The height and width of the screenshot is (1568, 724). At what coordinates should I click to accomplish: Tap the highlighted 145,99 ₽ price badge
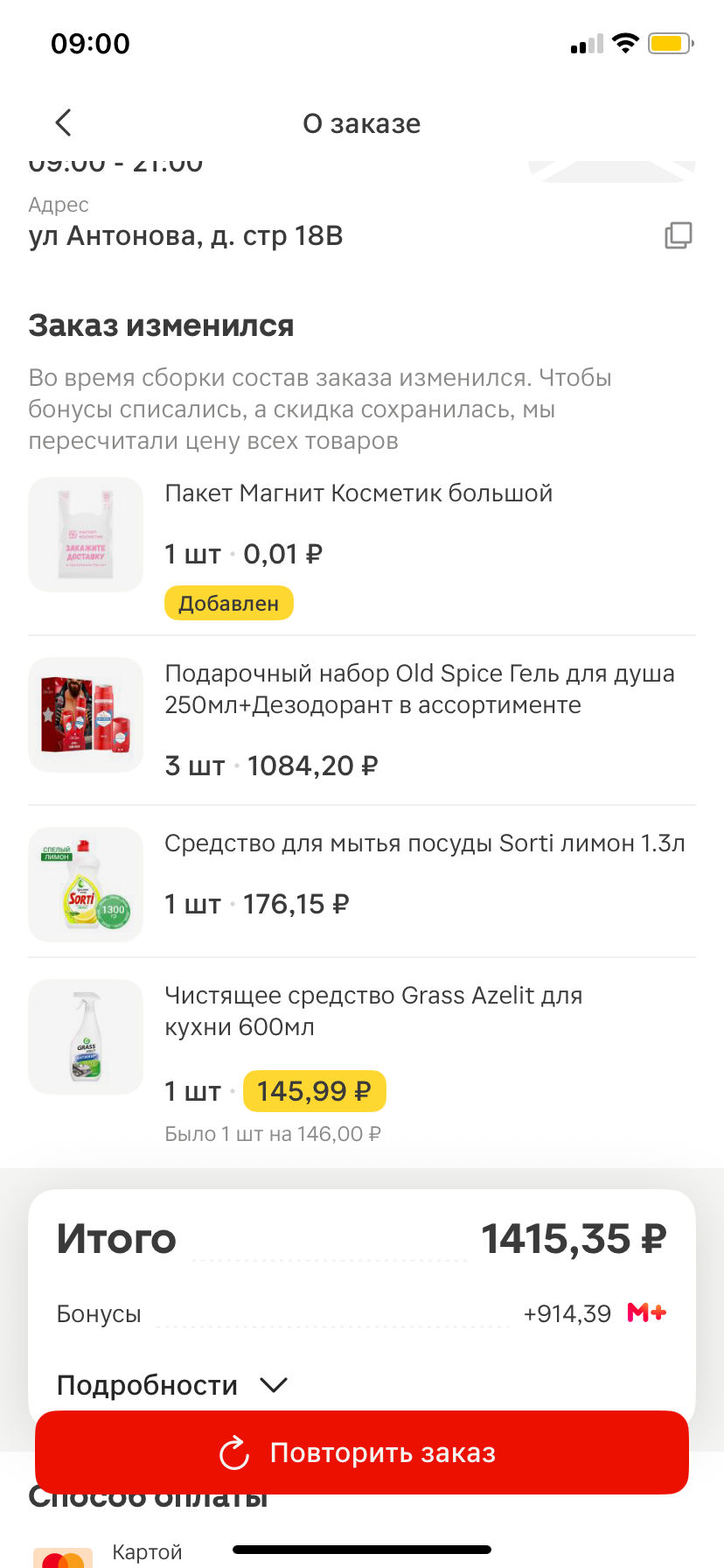pos(314,1091)
